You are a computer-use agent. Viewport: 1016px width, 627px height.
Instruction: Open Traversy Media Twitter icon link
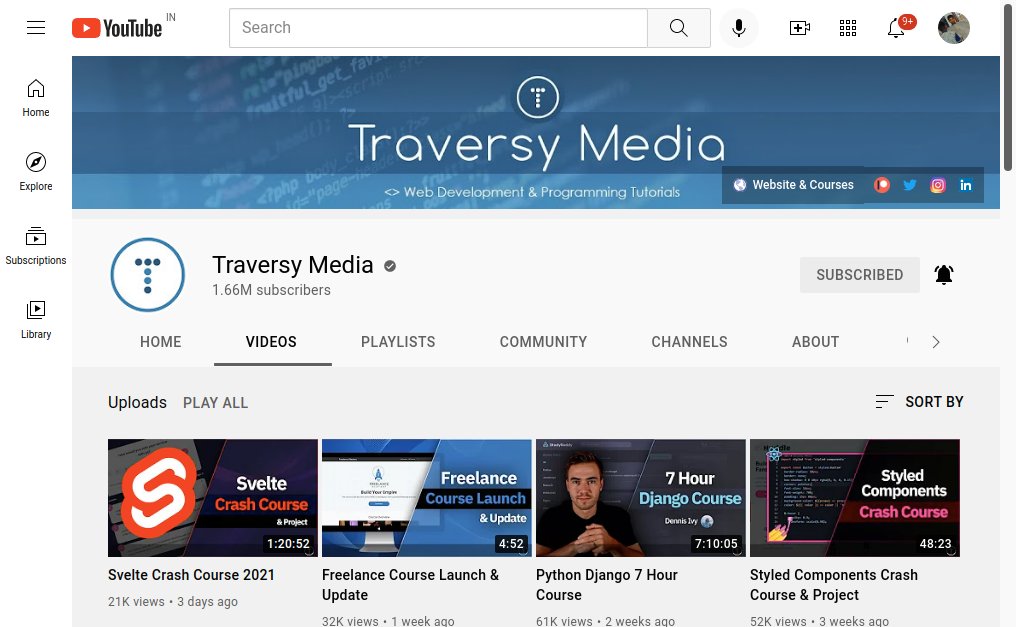[x=910, y=185]
